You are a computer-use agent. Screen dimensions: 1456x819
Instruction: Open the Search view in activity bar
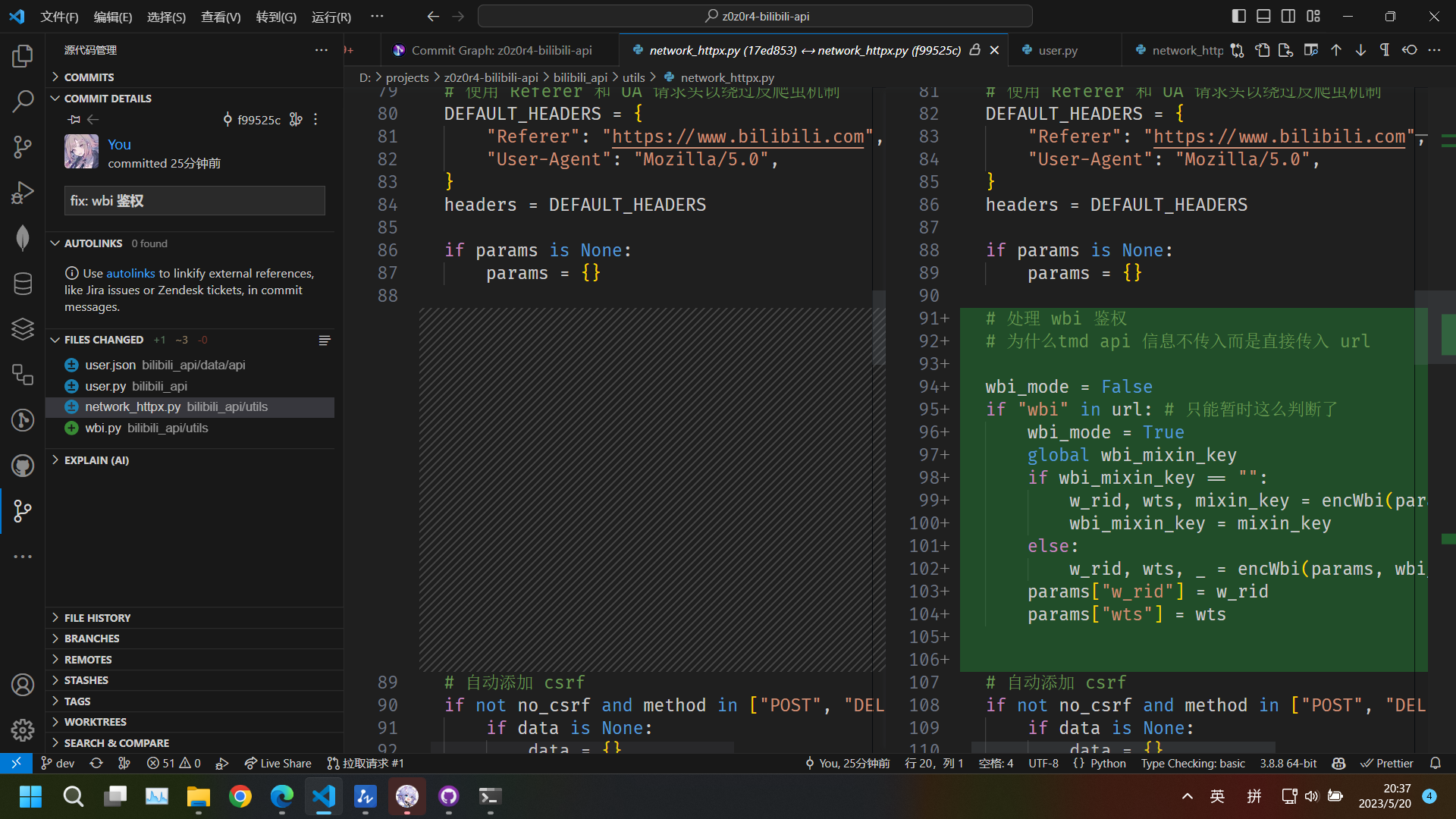point(23,101)
